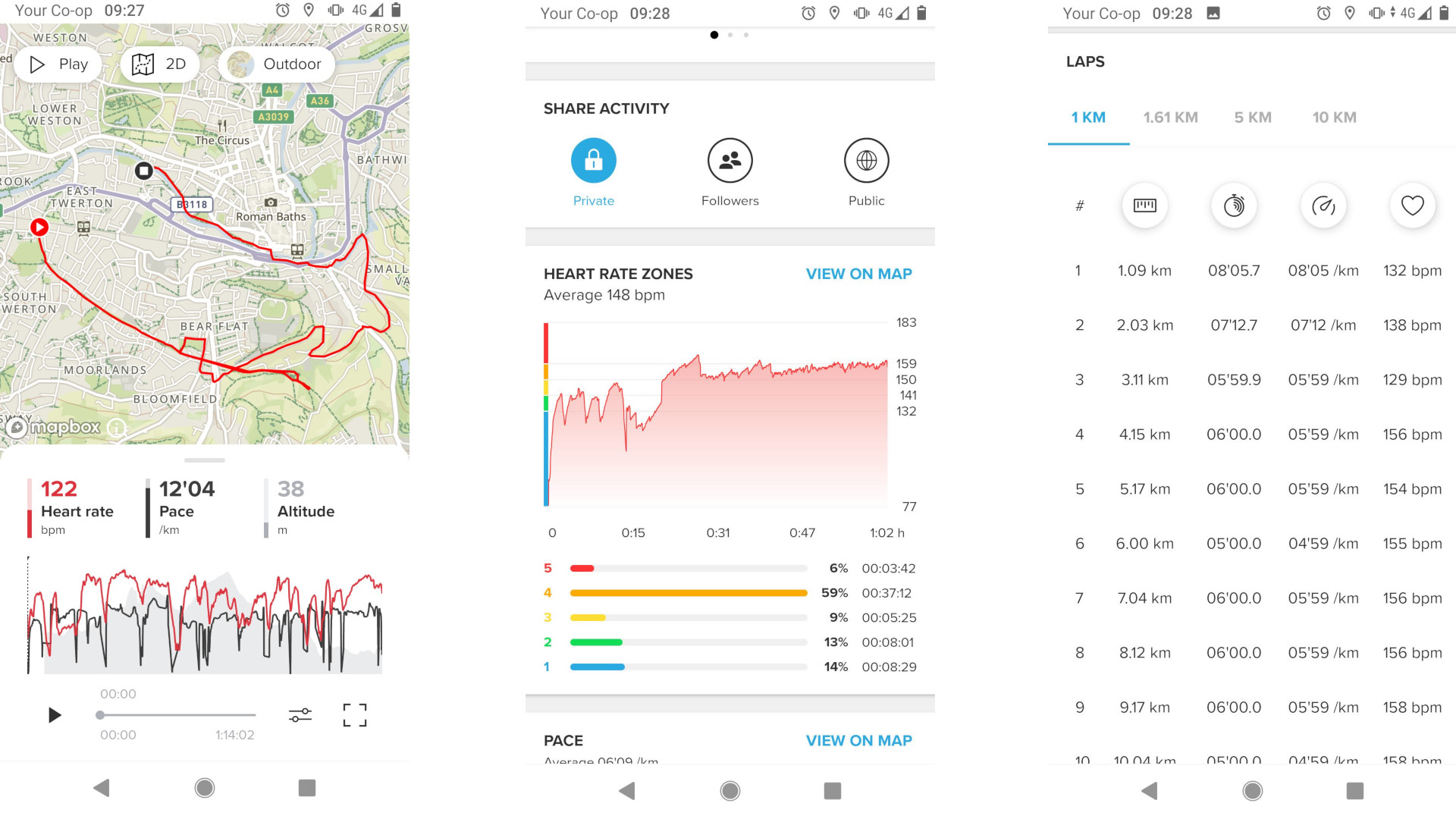The image size is (1456, 819).
Task: Select the 1.61 KM laps tab
Action: (1170, 117)
